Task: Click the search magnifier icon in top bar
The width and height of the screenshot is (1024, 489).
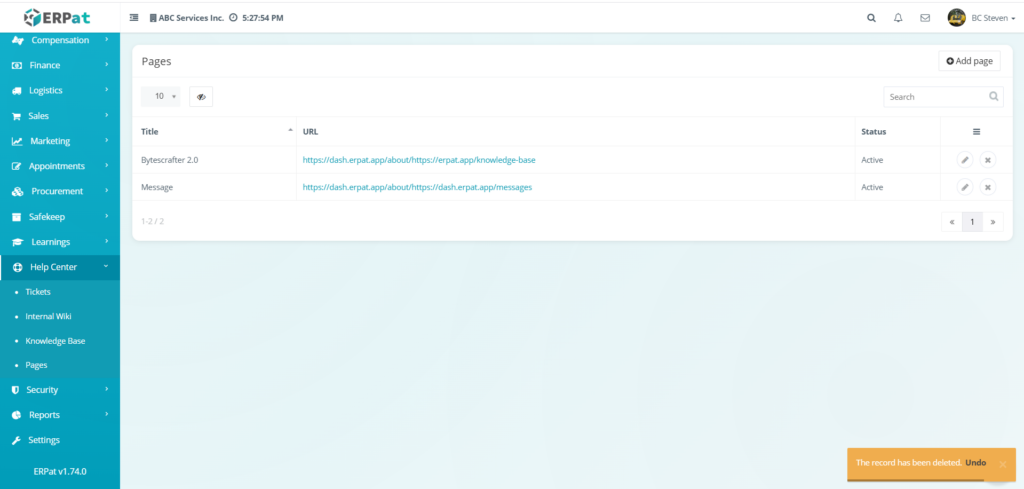Action: click(871, 18)
